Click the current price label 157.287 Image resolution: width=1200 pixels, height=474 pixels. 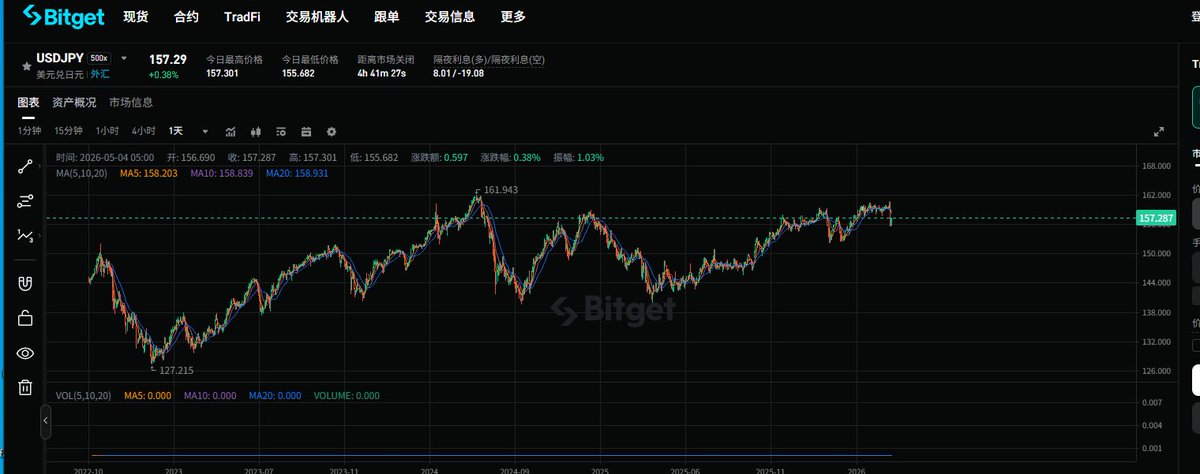point(1156,218)
